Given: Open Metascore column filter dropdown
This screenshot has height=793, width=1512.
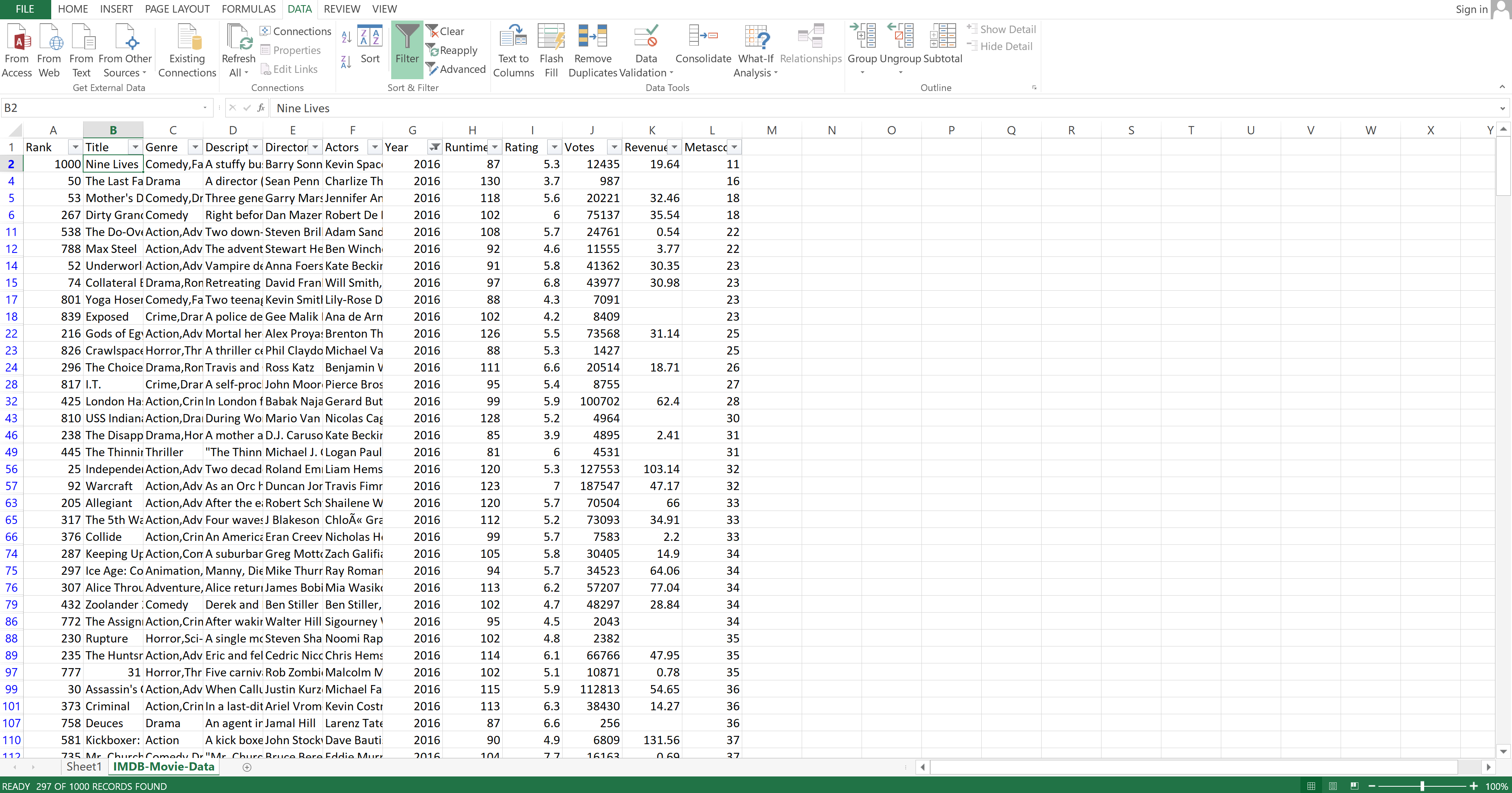Looking at the screenshot, I should click(734, 147).
